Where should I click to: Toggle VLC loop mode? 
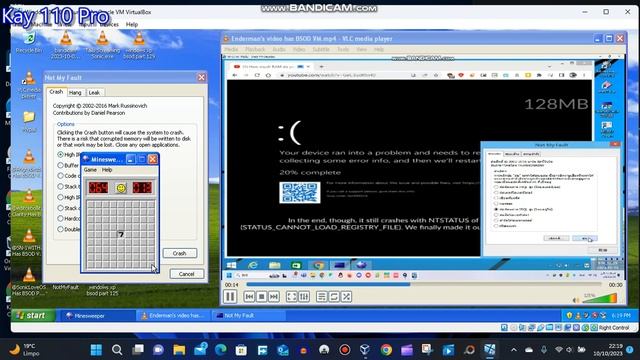[x=334, y=297]
